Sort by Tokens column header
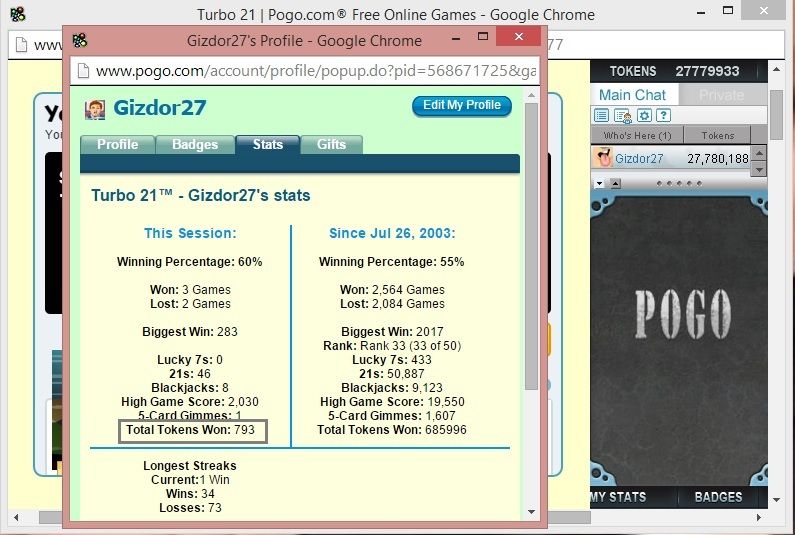The height and width of the screenshot is (535, 795). [x=717, y=135]
